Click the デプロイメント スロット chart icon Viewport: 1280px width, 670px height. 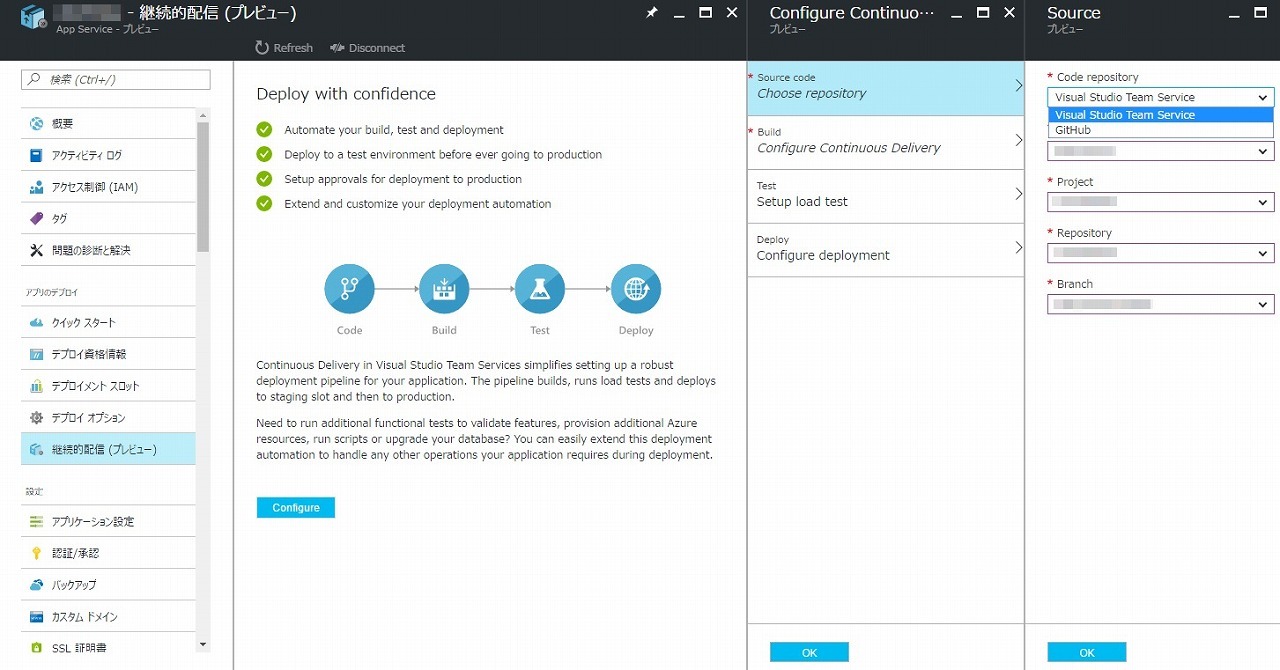[x=36, y=386]
